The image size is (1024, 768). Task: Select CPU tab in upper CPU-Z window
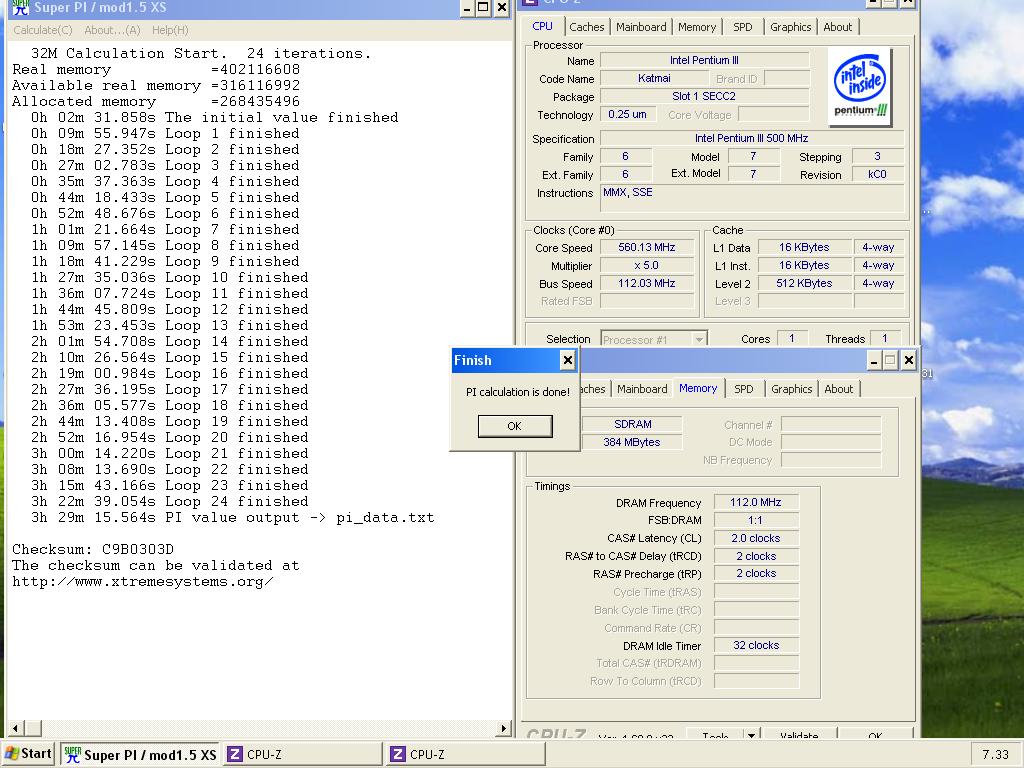[x=542, y=26]
